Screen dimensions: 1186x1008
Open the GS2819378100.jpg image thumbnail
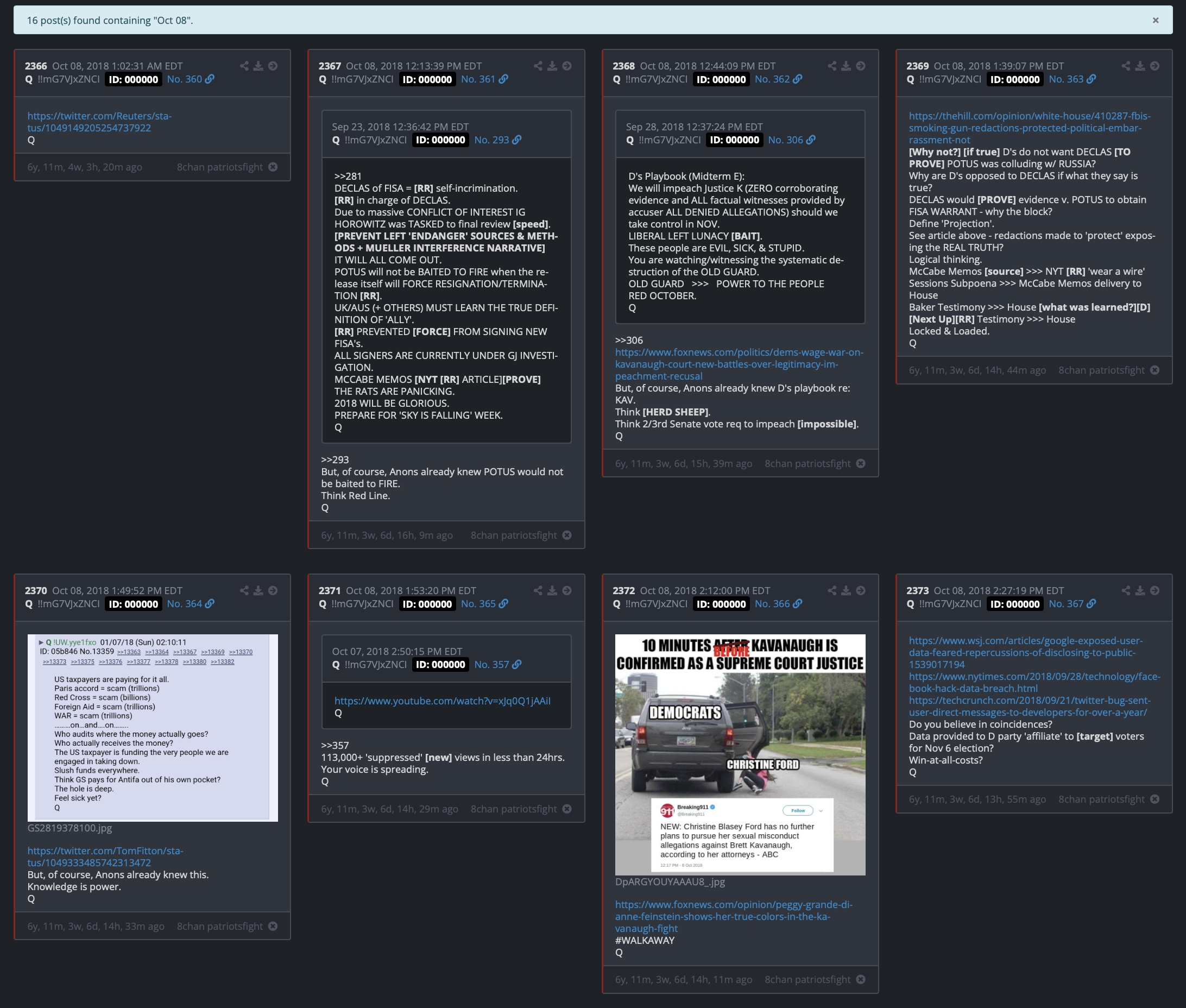coord(153,727)
